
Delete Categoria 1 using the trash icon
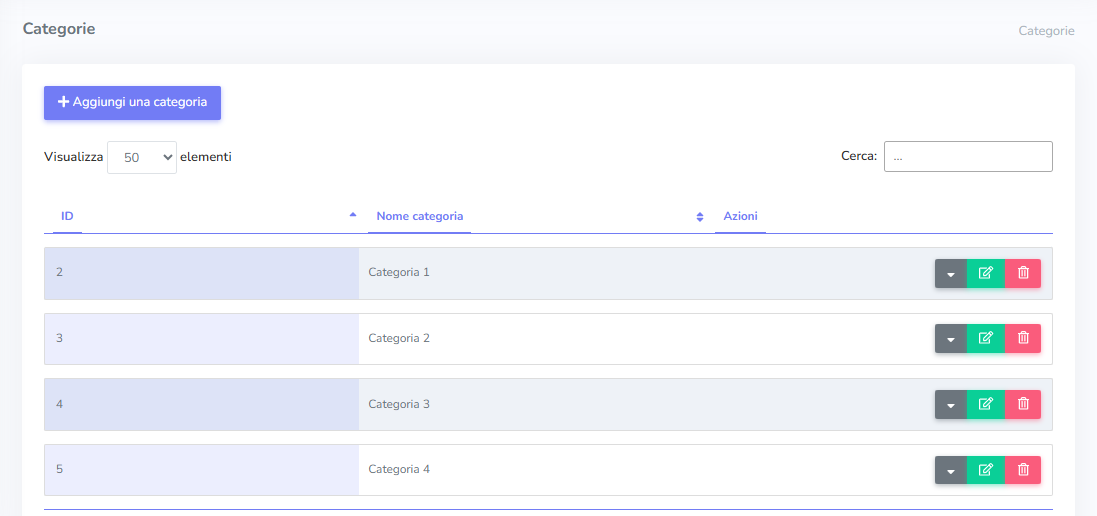click(1023, 273)
